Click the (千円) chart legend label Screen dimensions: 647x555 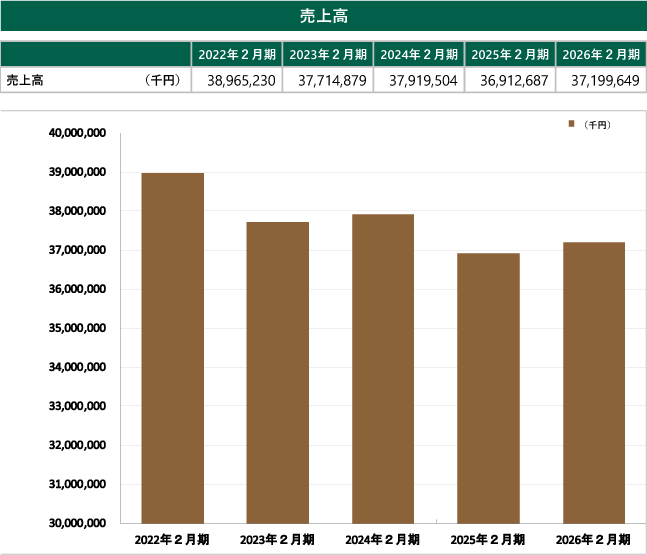[597, 125]
